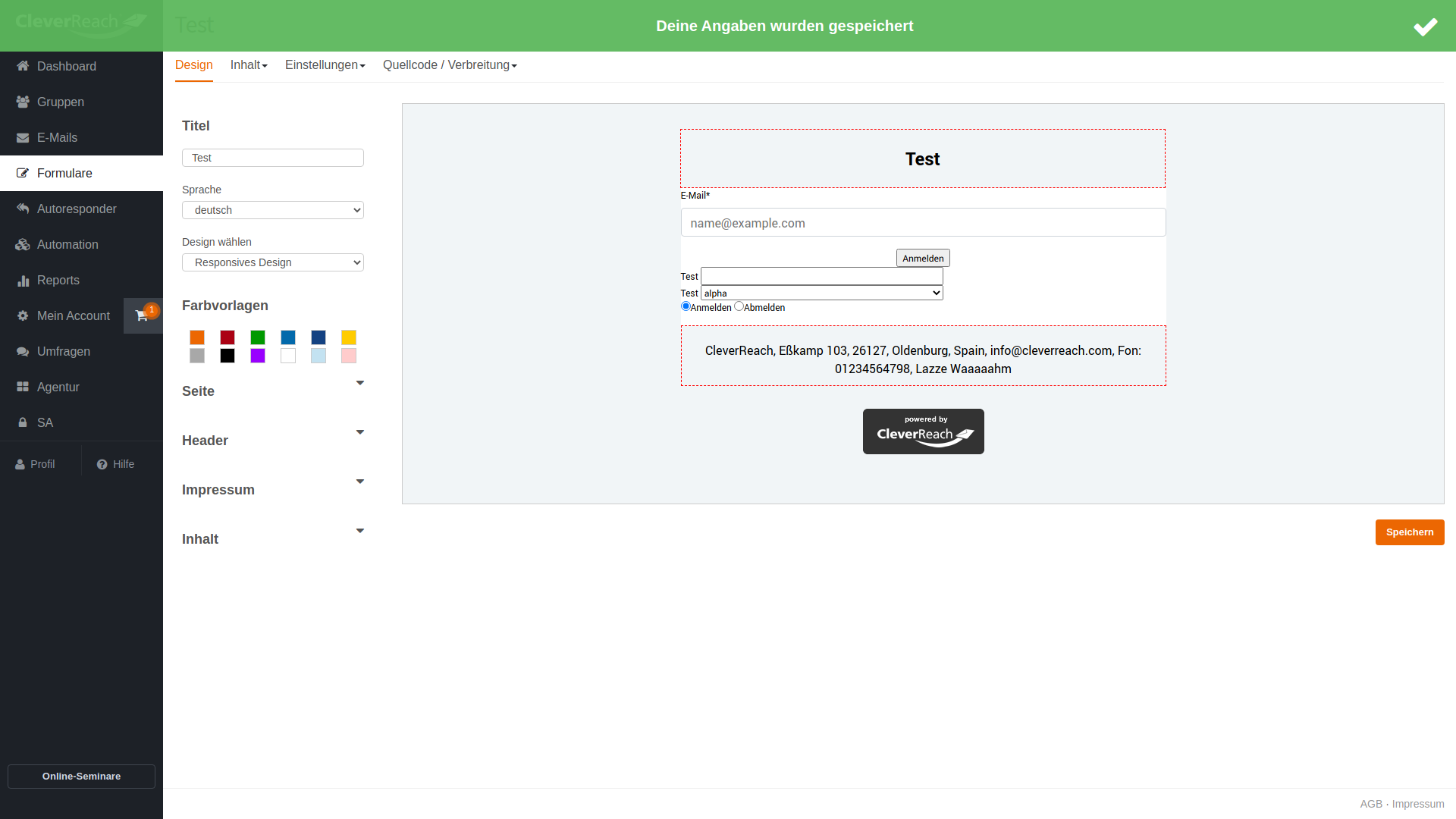Screen dimensions: 1456x819
Task: Click the Dashboard home icon
Action: tap(23, 66)
